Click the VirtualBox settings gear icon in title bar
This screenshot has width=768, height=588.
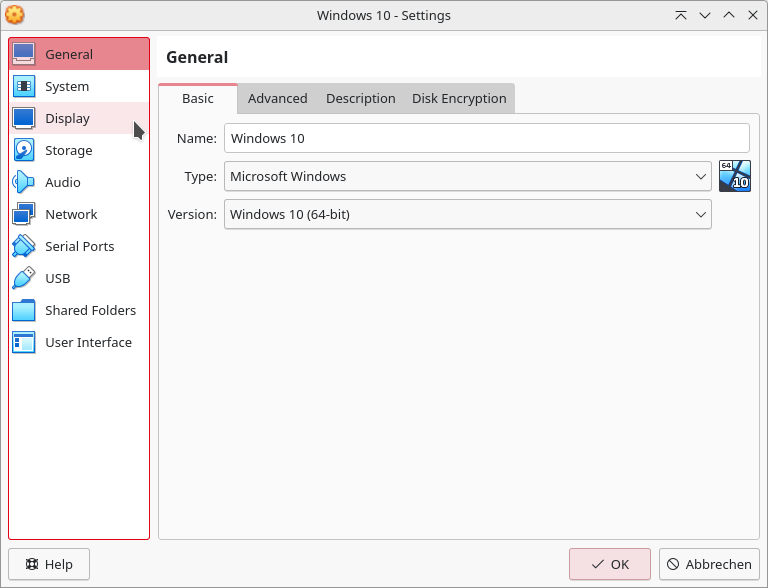point(15,15)
